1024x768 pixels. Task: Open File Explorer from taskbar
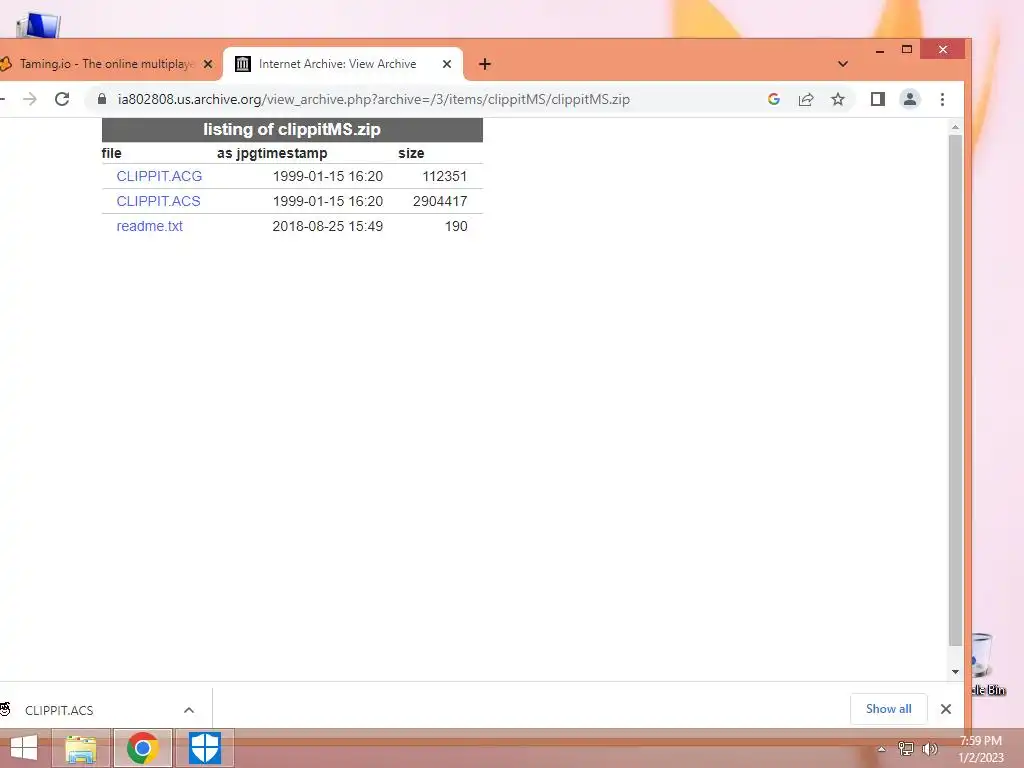[81, 748]
